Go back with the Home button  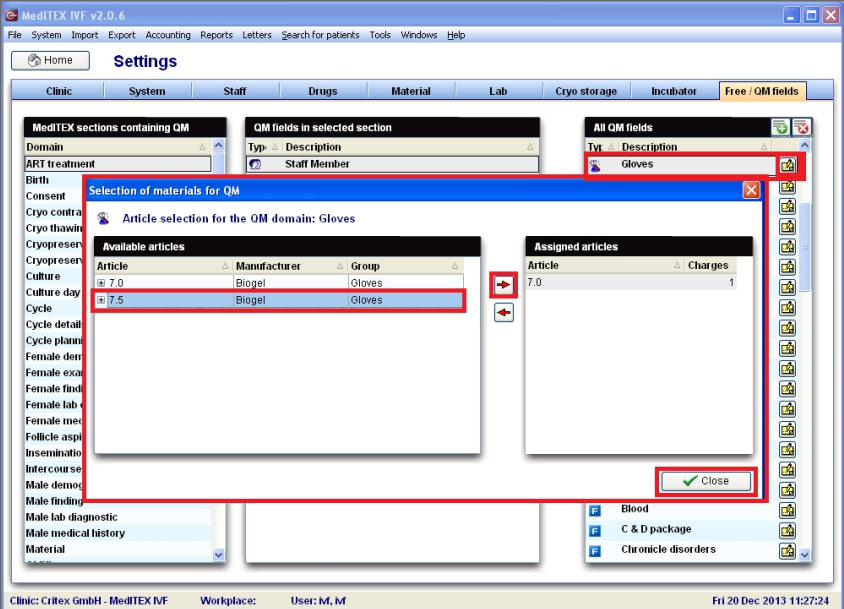[51, 60]
